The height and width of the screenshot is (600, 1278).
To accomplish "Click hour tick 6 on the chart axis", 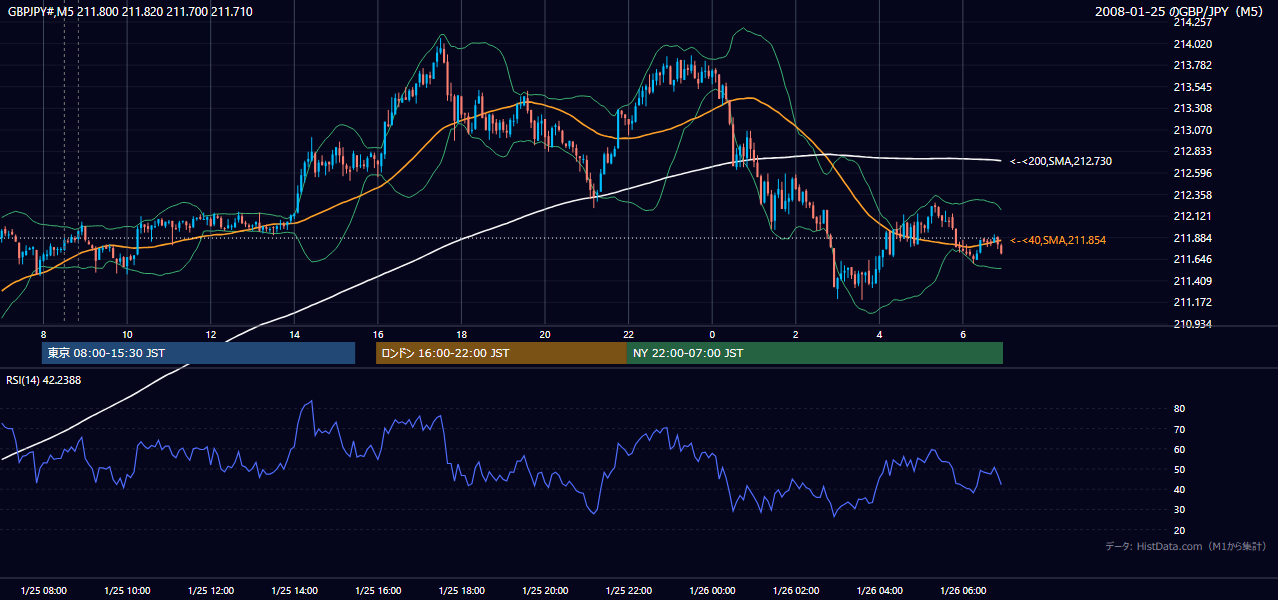I will point(963,334).
